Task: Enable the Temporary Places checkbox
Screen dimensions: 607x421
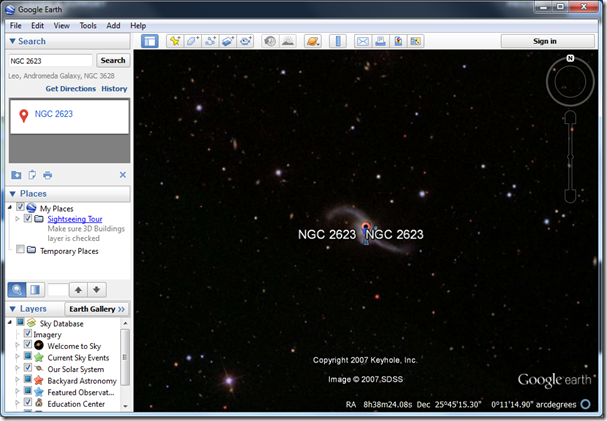Action: point(21,249)
